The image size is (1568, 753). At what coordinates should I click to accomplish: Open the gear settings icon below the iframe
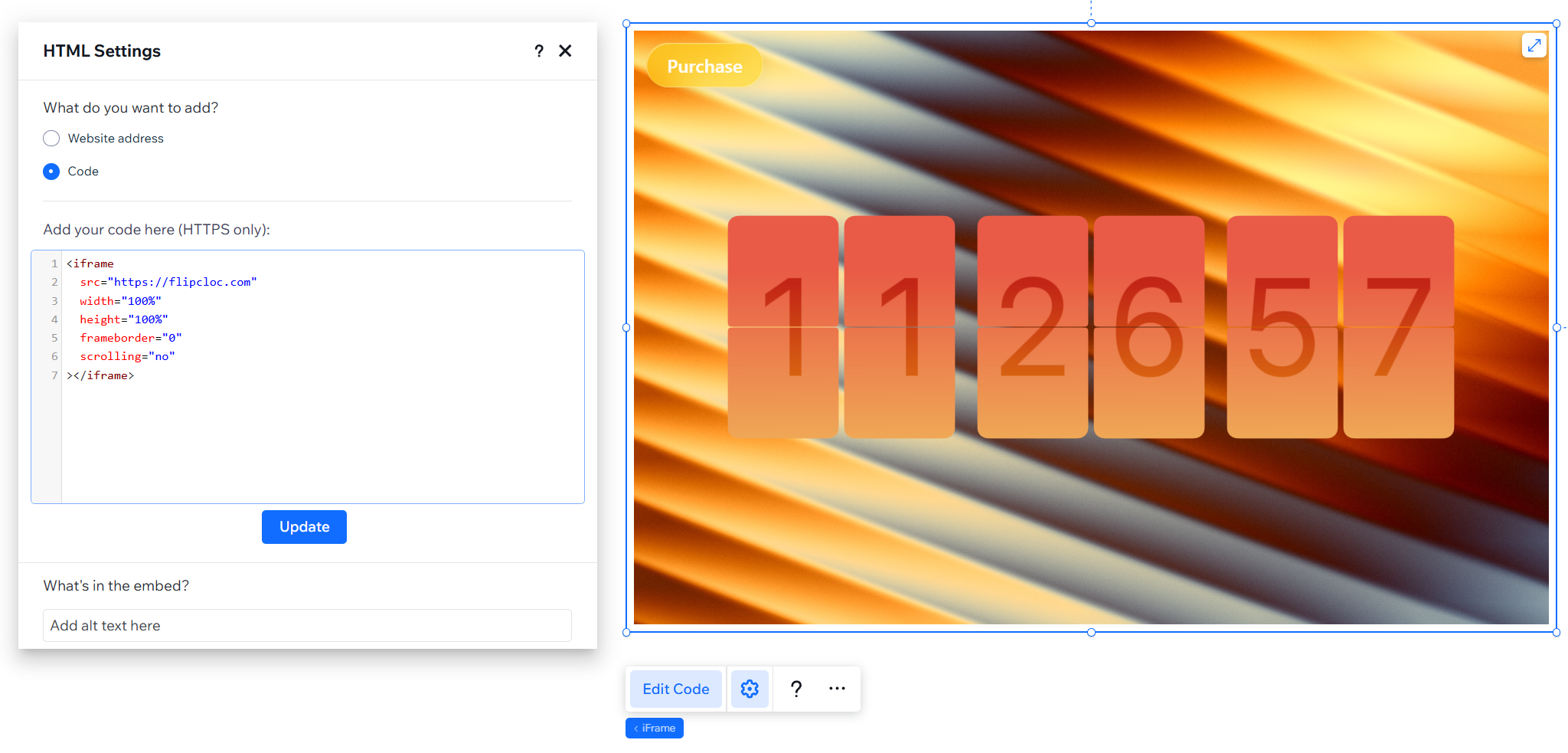[x=750, y=688]
